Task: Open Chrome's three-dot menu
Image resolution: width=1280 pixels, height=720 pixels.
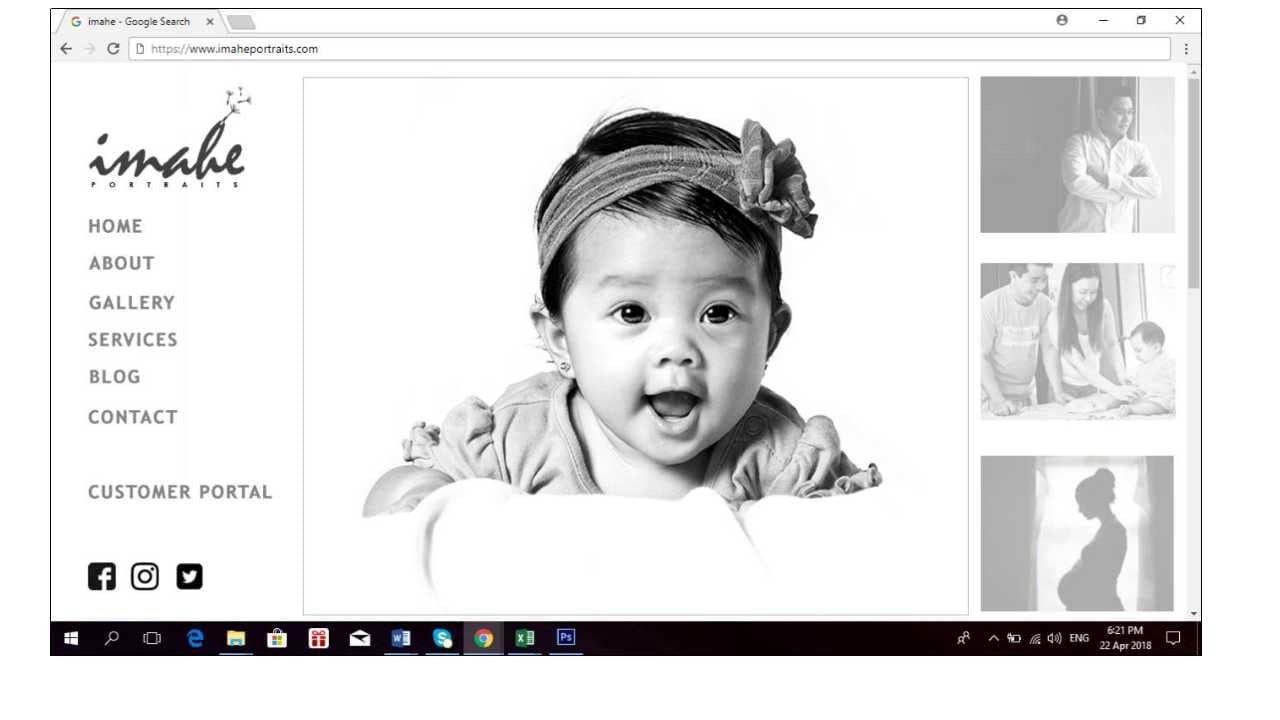Action: click(1186, 48)
